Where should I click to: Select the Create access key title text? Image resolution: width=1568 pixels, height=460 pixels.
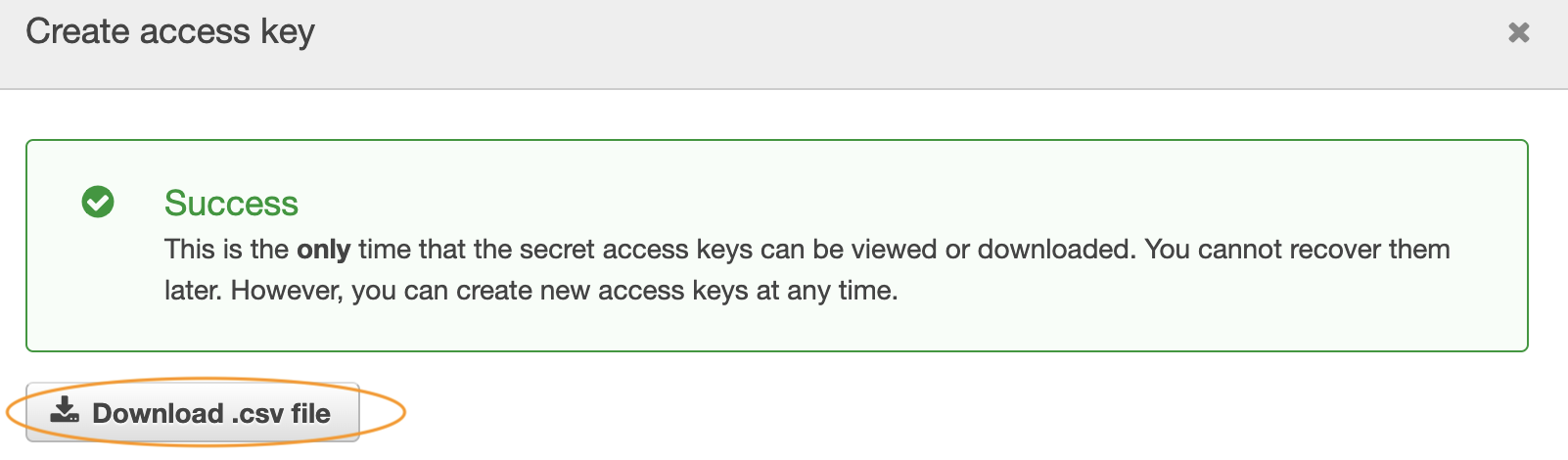pos(170,32)
